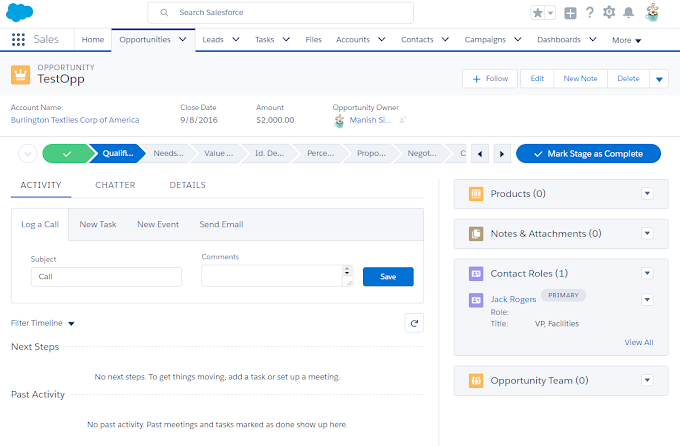This screenshot has width=680, height=446.
Task: Open the Filter Timeline dropdown
Action: (x=43, y=323)
